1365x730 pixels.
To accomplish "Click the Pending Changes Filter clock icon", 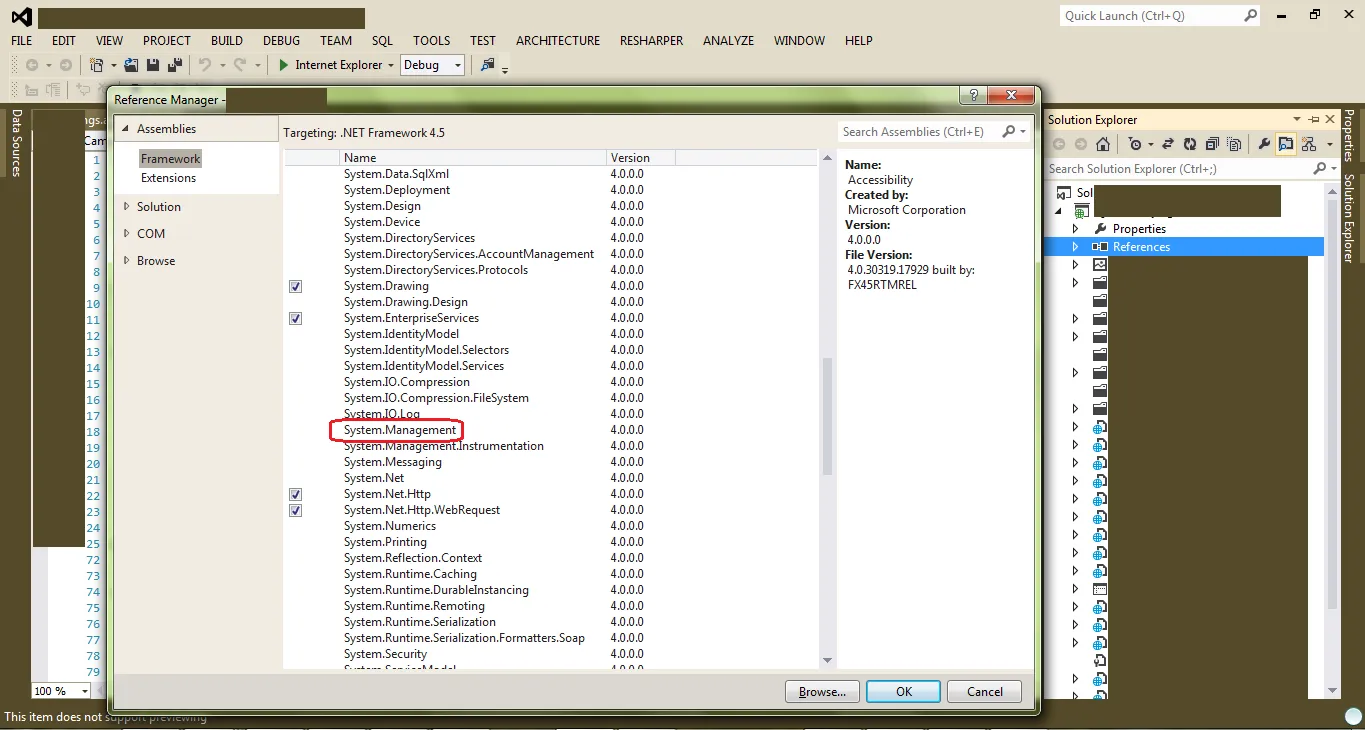I will 1134,144.
